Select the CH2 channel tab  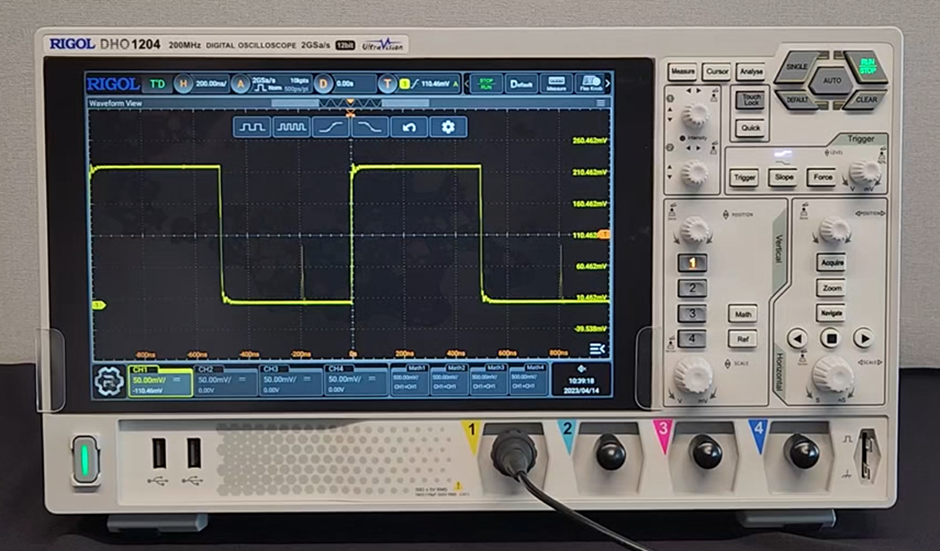[225, 381]
